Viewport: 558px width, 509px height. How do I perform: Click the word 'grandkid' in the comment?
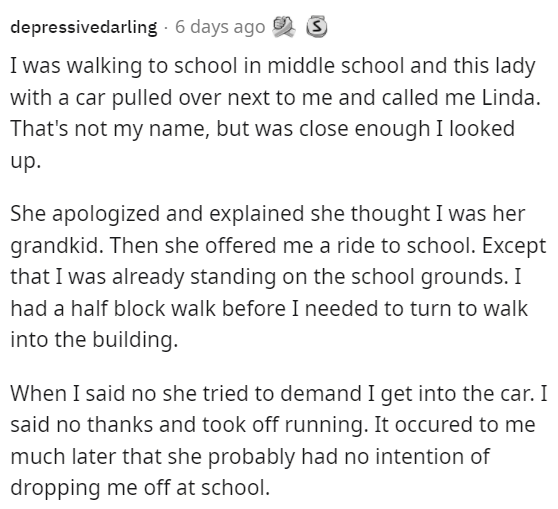[57, 246]
